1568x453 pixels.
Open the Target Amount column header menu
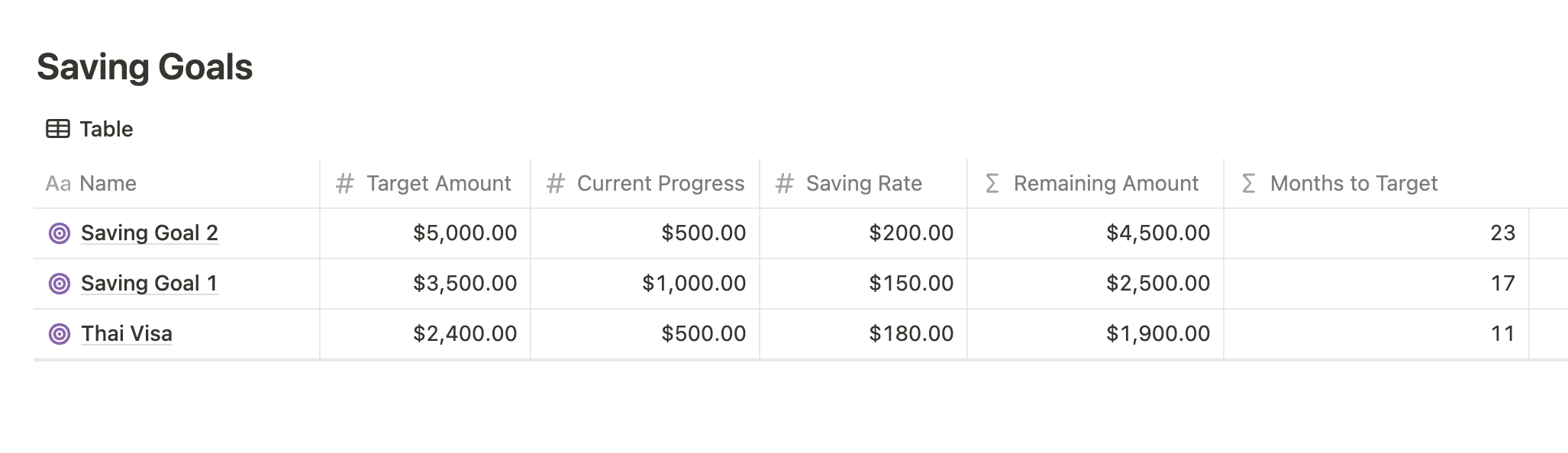pos(438,184)
